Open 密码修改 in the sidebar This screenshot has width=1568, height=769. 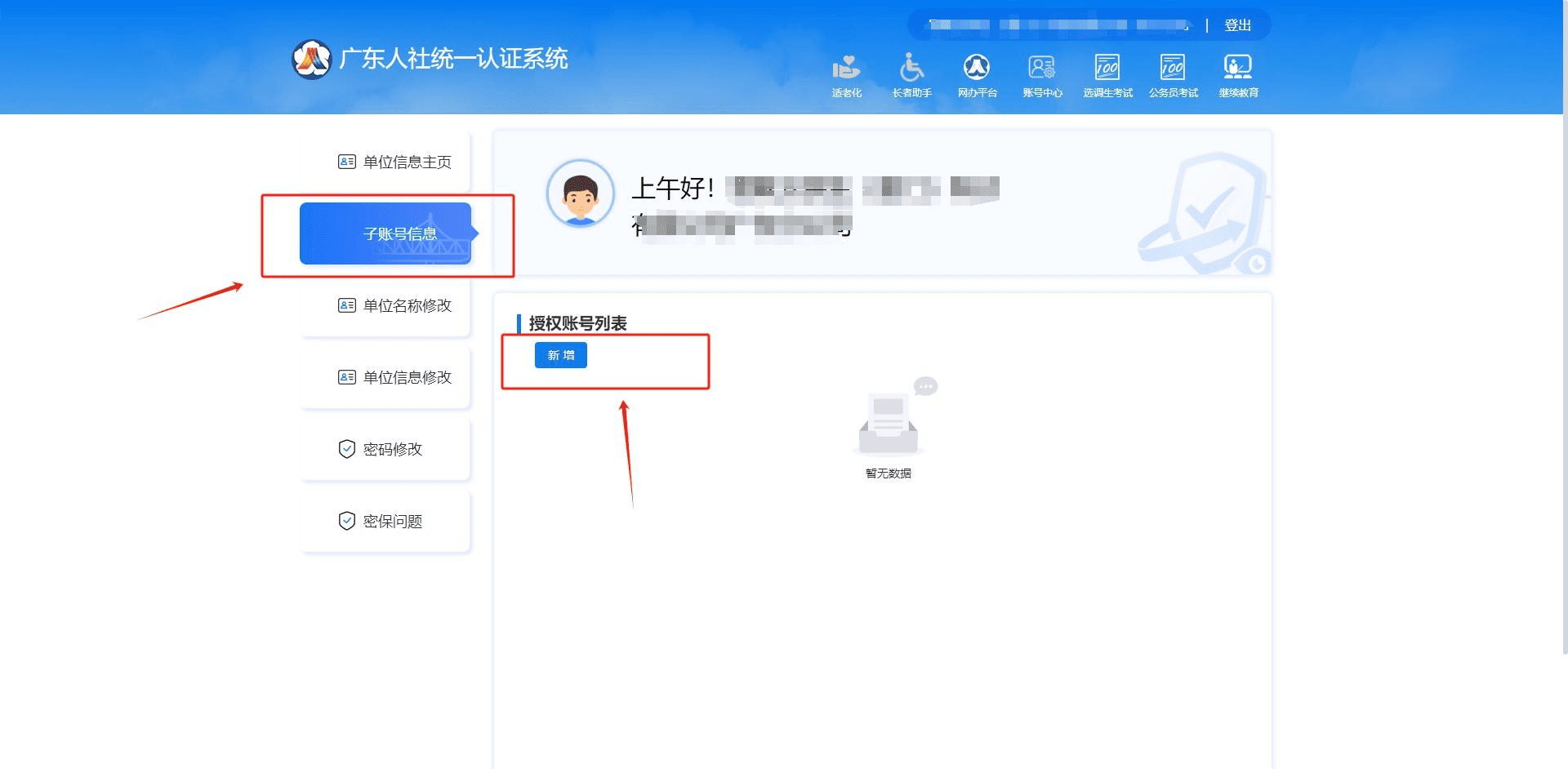(x=381, y=449)
